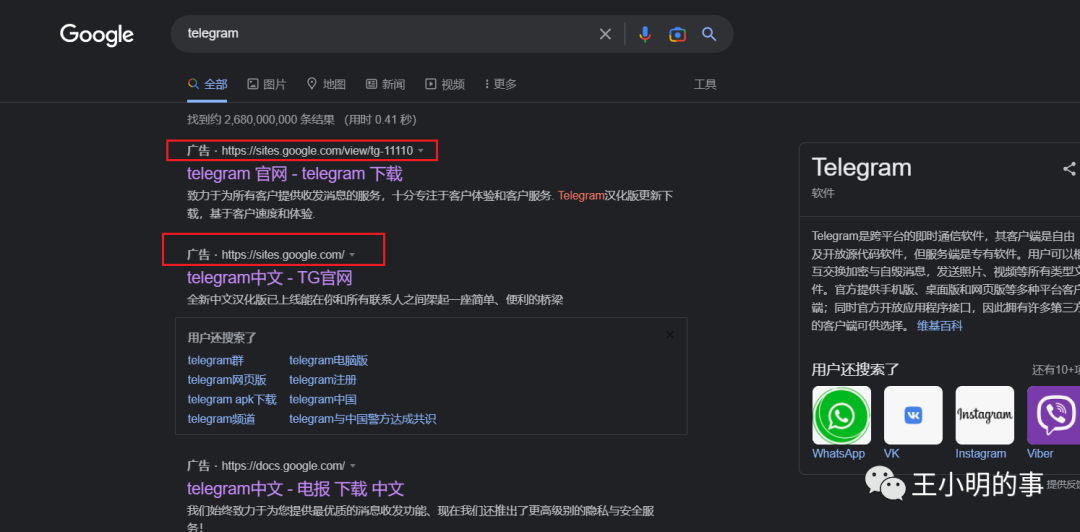Click the Instagram text label
This screenshot has width=1080, height=532.
981,453
